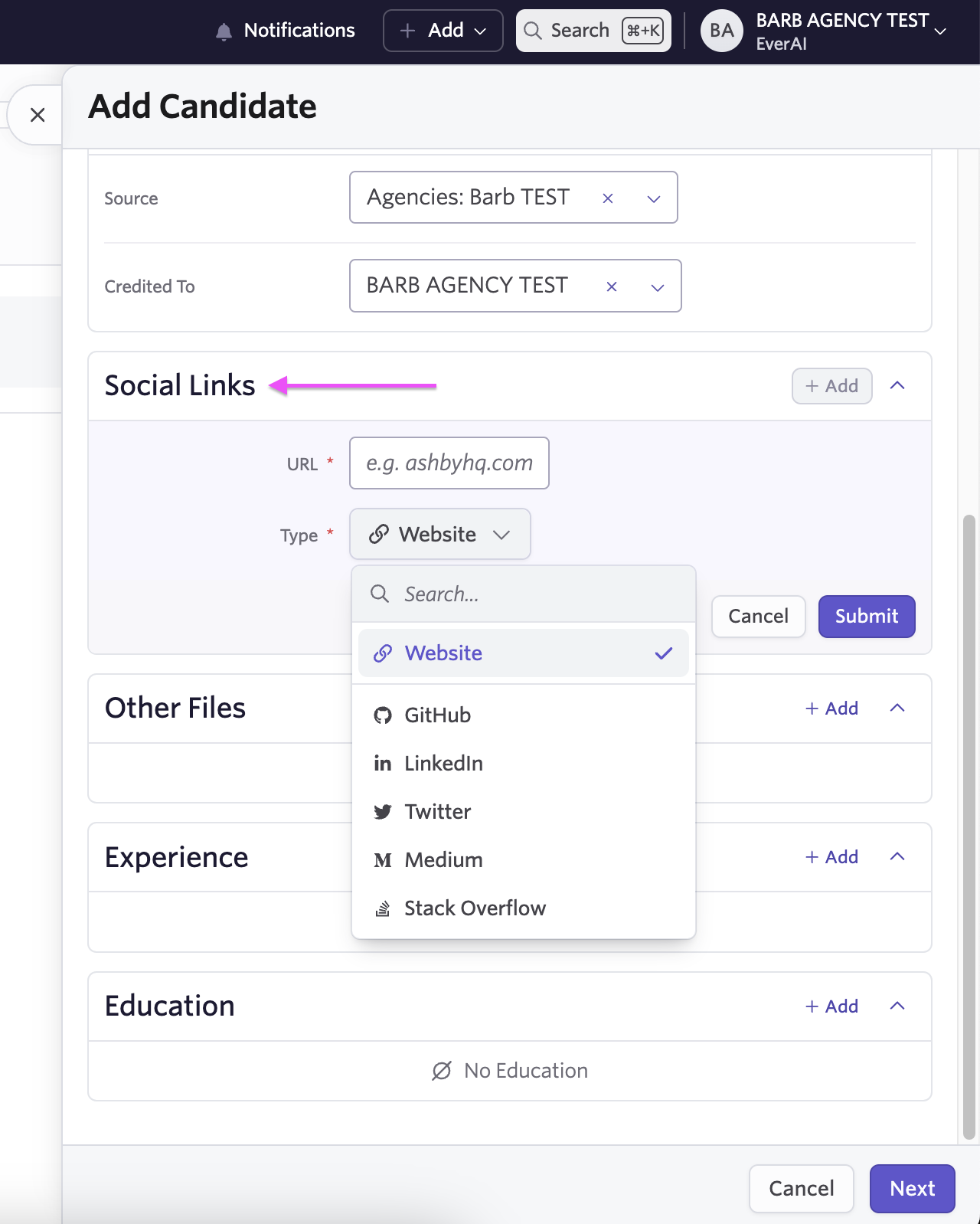Toggle the Type Website dropdown
The width and height of the screenshot is (980, 1224).
point(440,534)
